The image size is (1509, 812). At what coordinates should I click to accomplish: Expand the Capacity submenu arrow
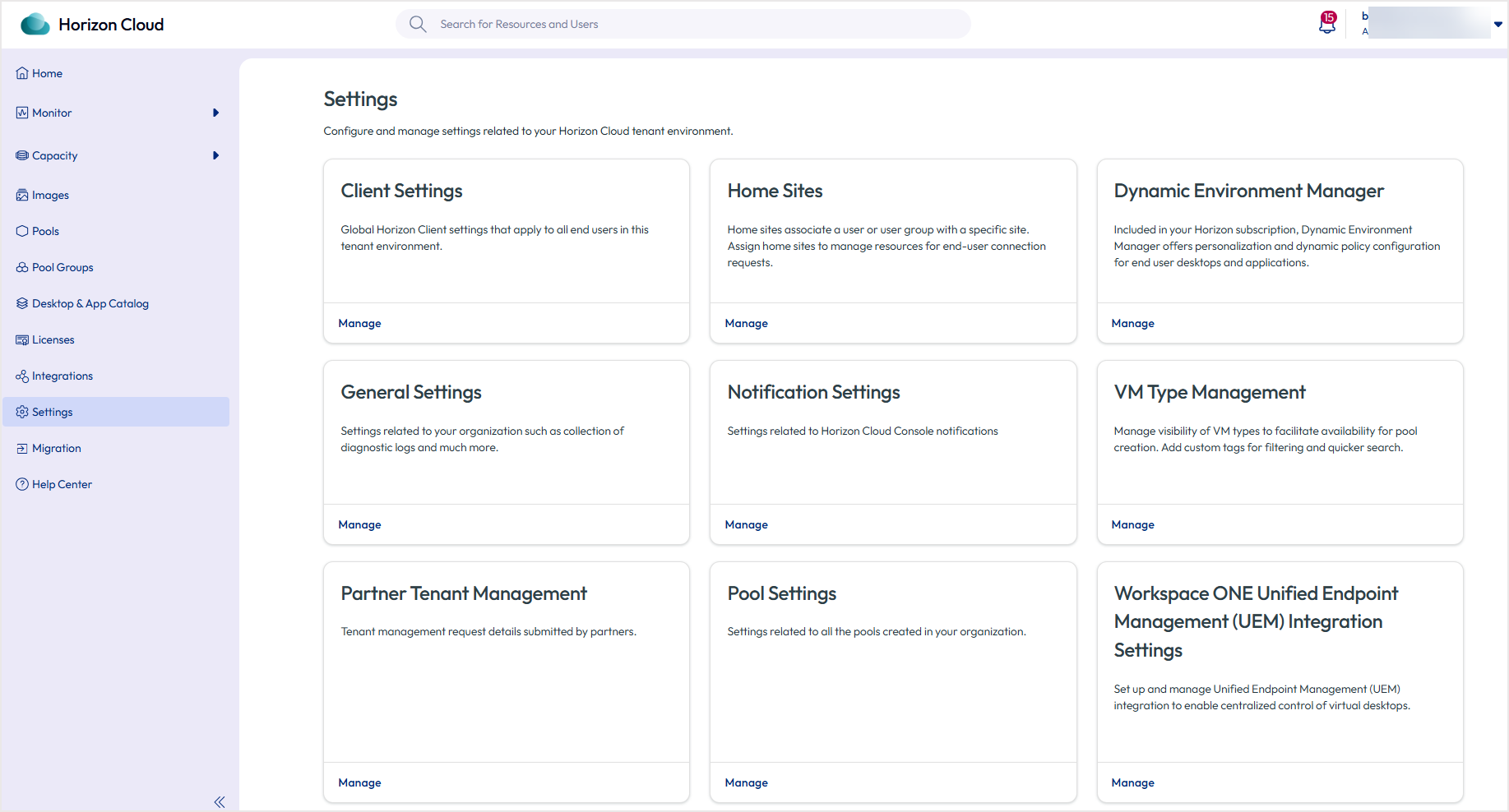click(x=215, y=155)
